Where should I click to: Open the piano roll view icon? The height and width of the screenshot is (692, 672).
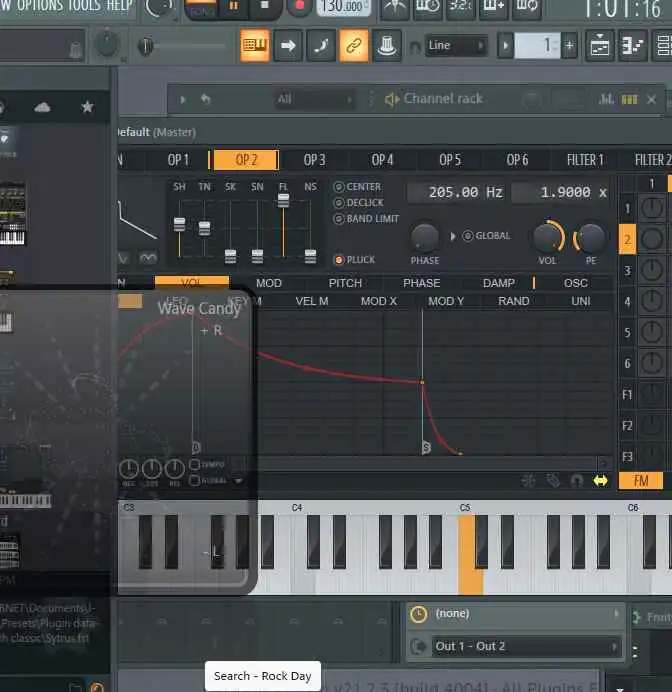tap(633, 45)
